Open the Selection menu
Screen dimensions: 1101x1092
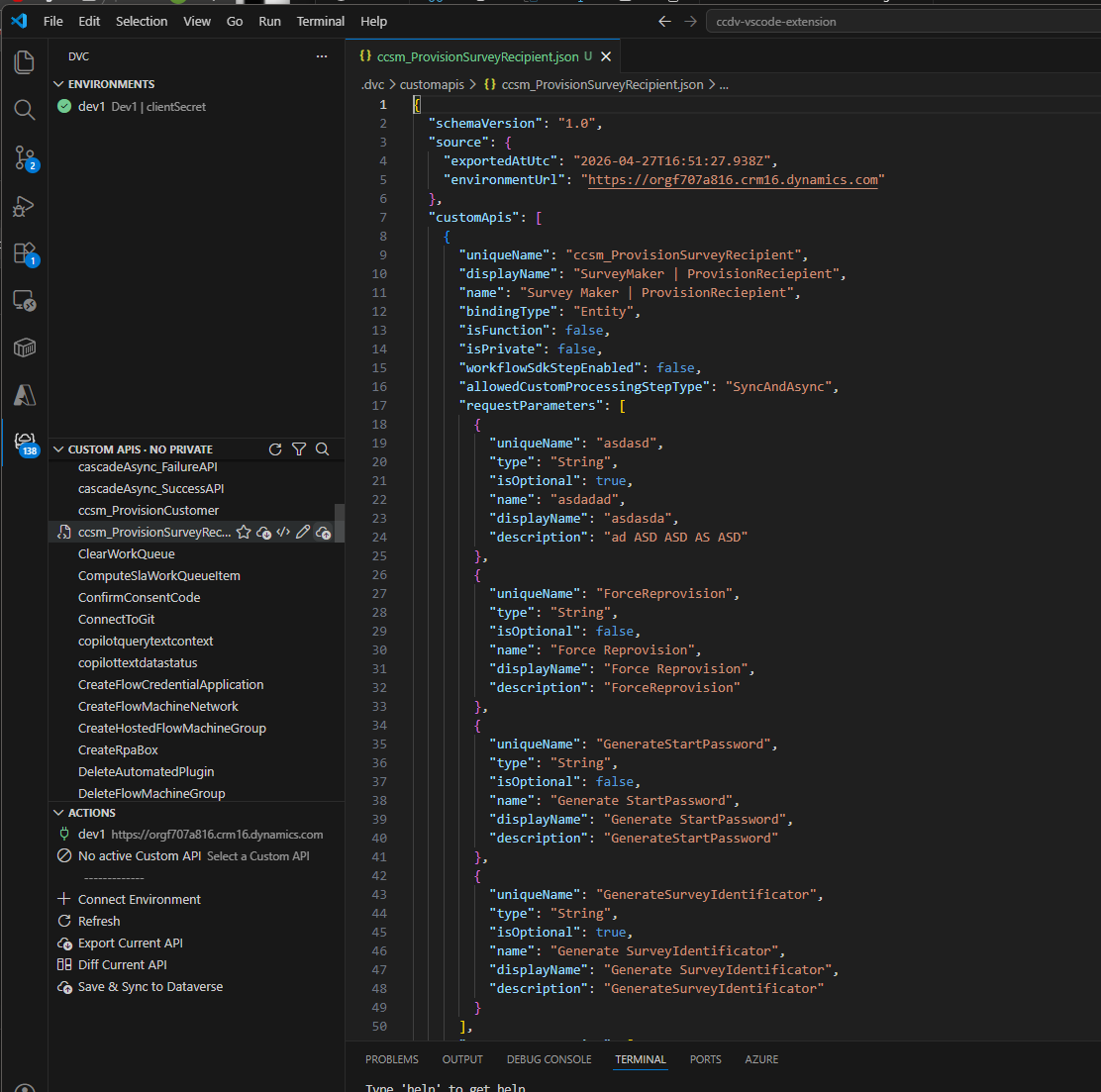tap(142, 22)
